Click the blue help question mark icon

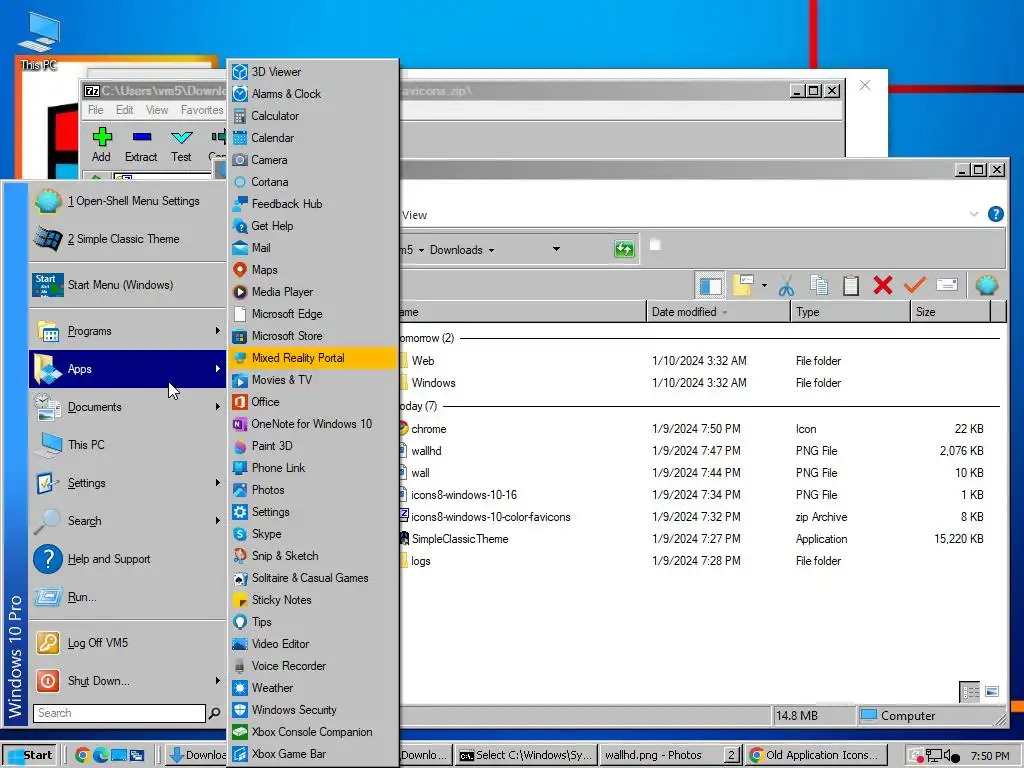995,214
